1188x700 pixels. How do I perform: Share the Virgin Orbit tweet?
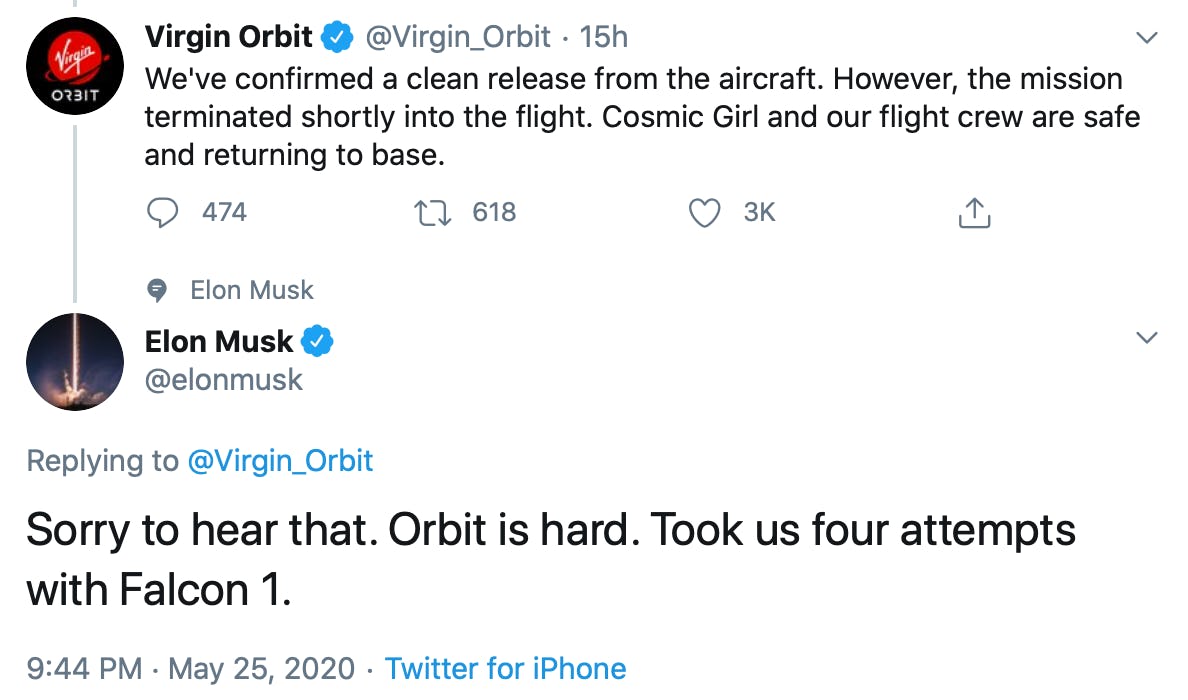(x=974, y=212)
